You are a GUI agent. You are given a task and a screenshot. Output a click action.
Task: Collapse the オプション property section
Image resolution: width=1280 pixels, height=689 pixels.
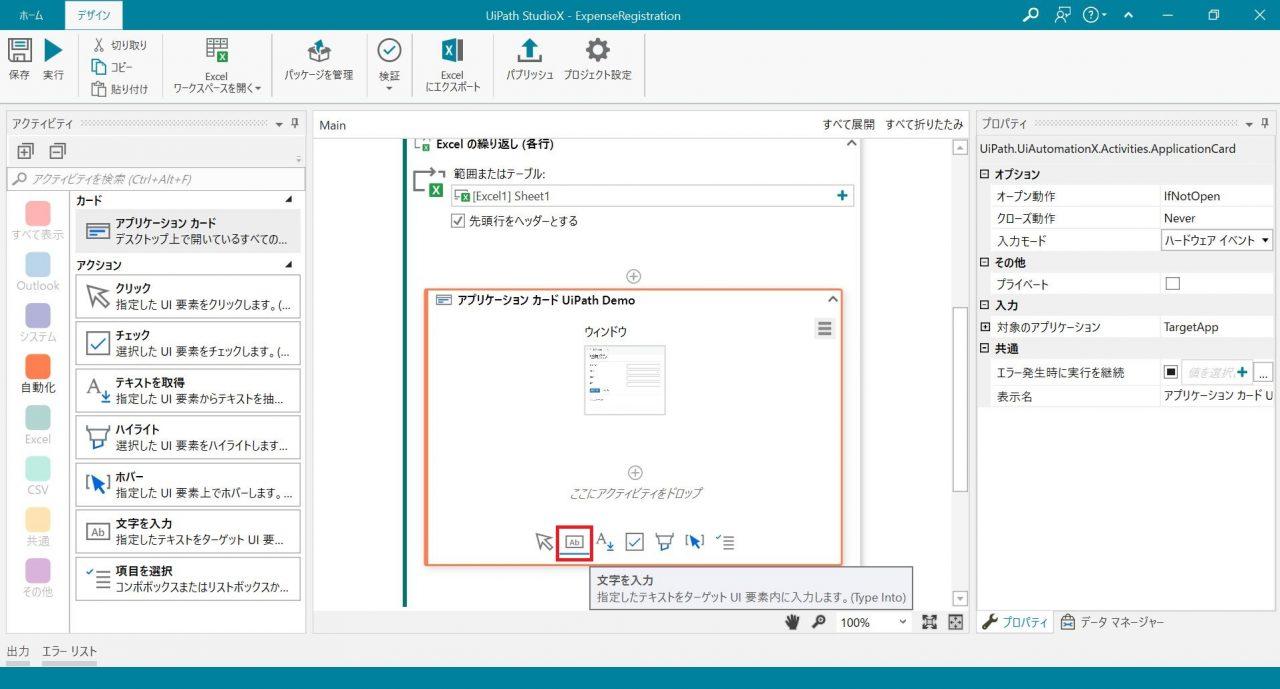(x=985, y=174)
